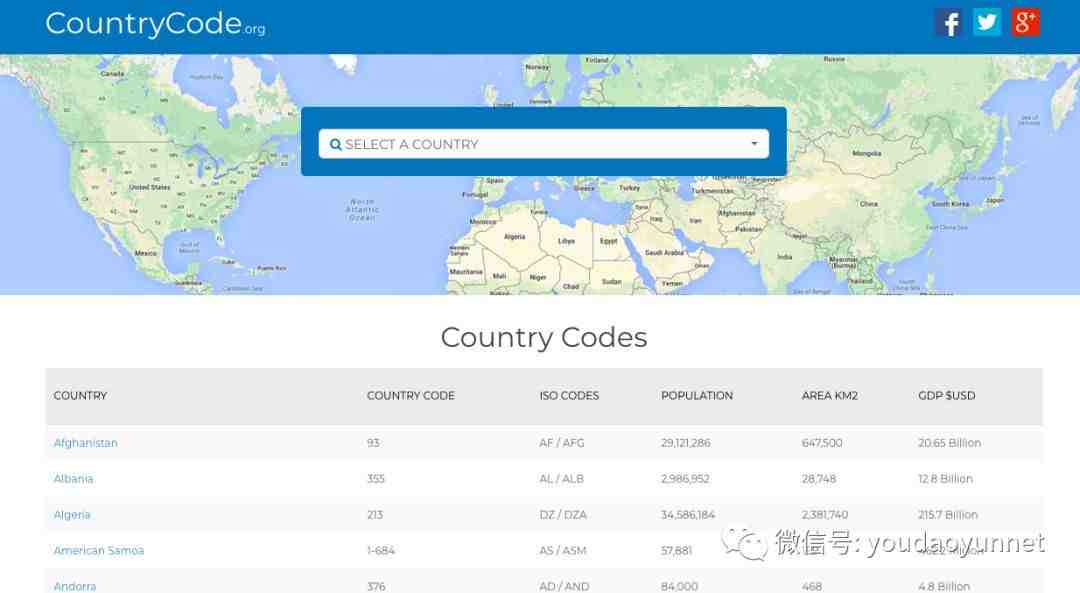The image size is (1080, 593).
Task: Click the United States on the map
Action: coord(150,187)
